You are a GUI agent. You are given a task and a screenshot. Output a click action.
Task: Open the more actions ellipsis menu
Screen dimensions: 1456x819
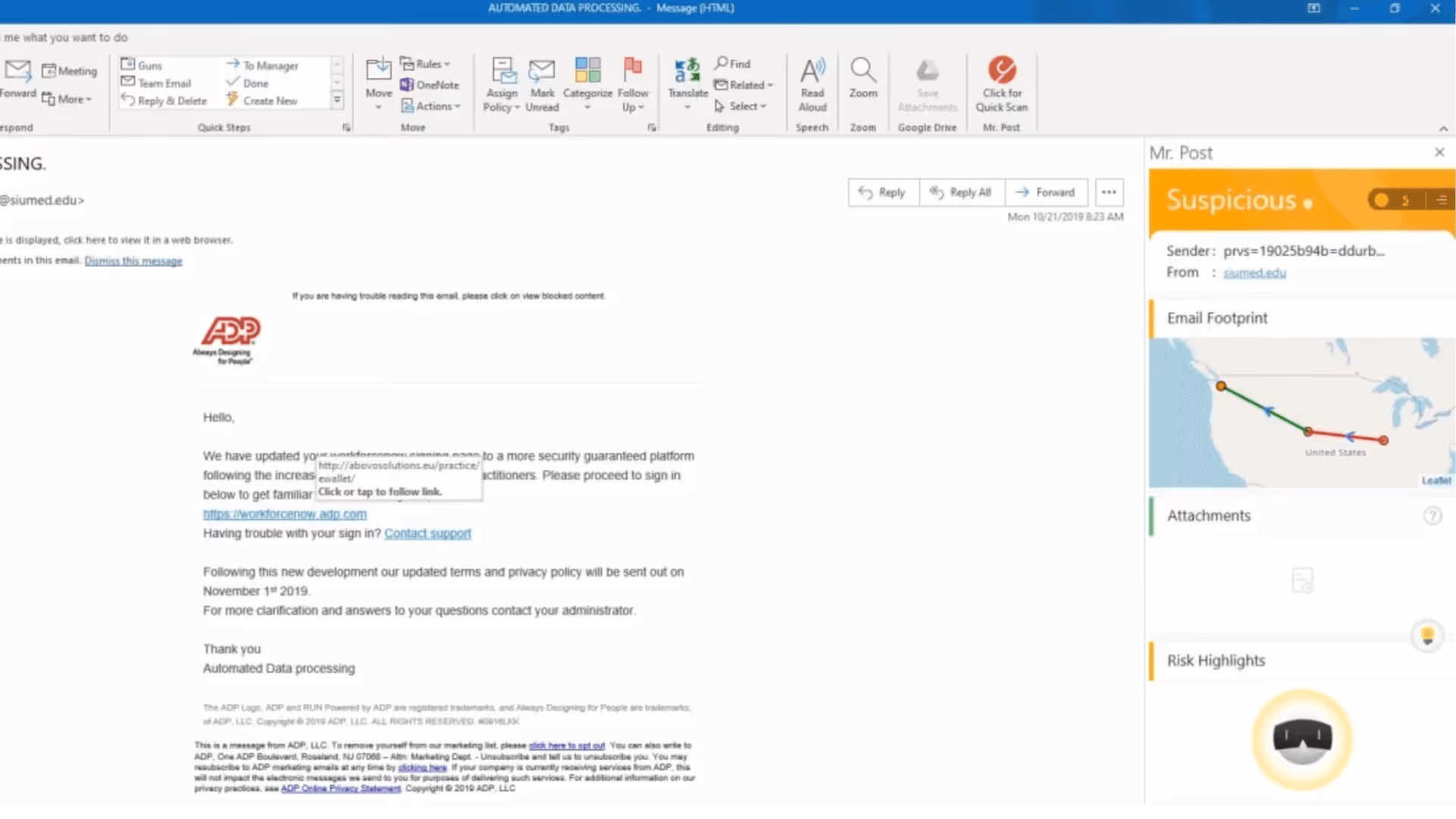pos(1109,193)
